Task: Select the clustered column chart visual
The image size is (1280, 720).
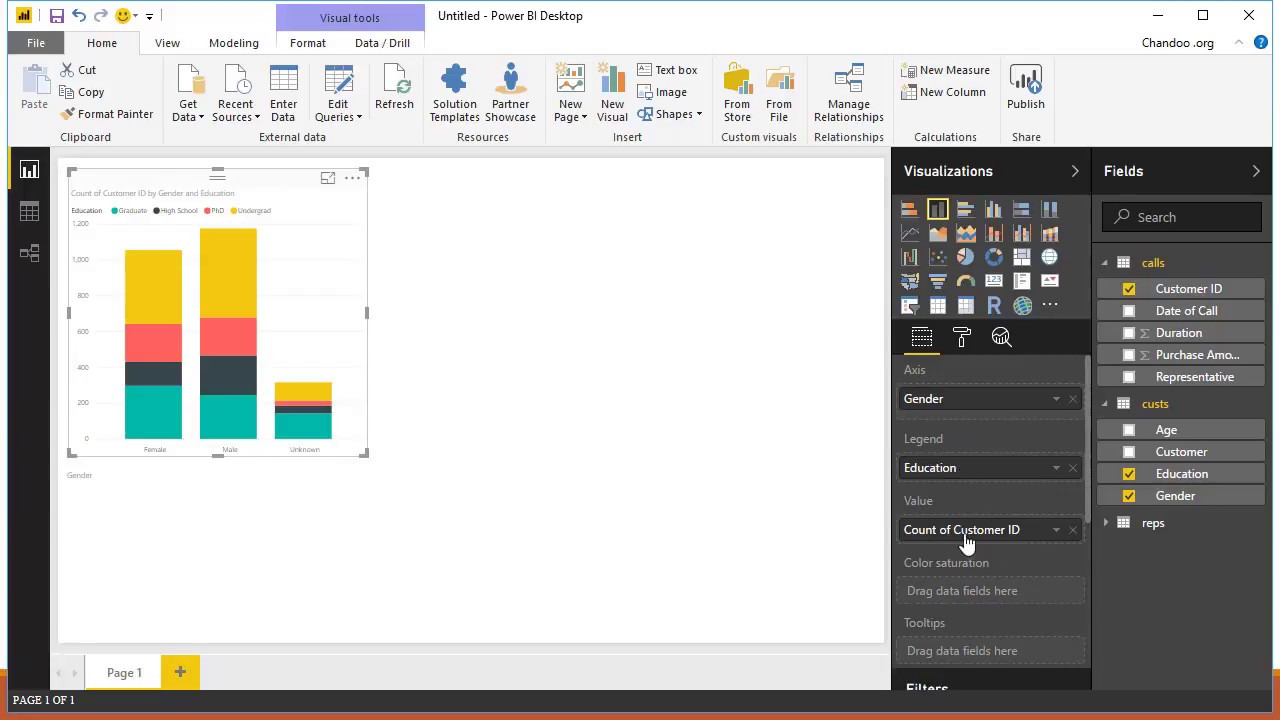Action: click(993, 209)
